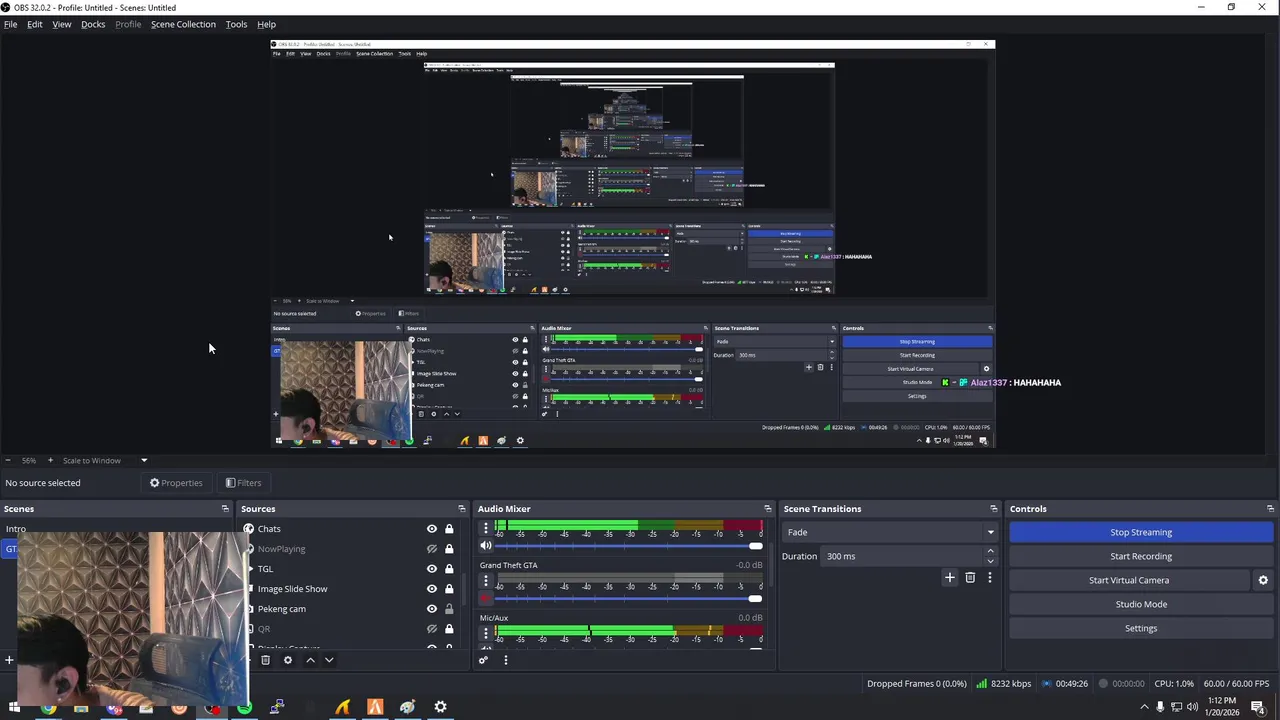Increase transition duration with up arrow
The width and height of the screenshot is (1280, 720).
pos(991,551)
